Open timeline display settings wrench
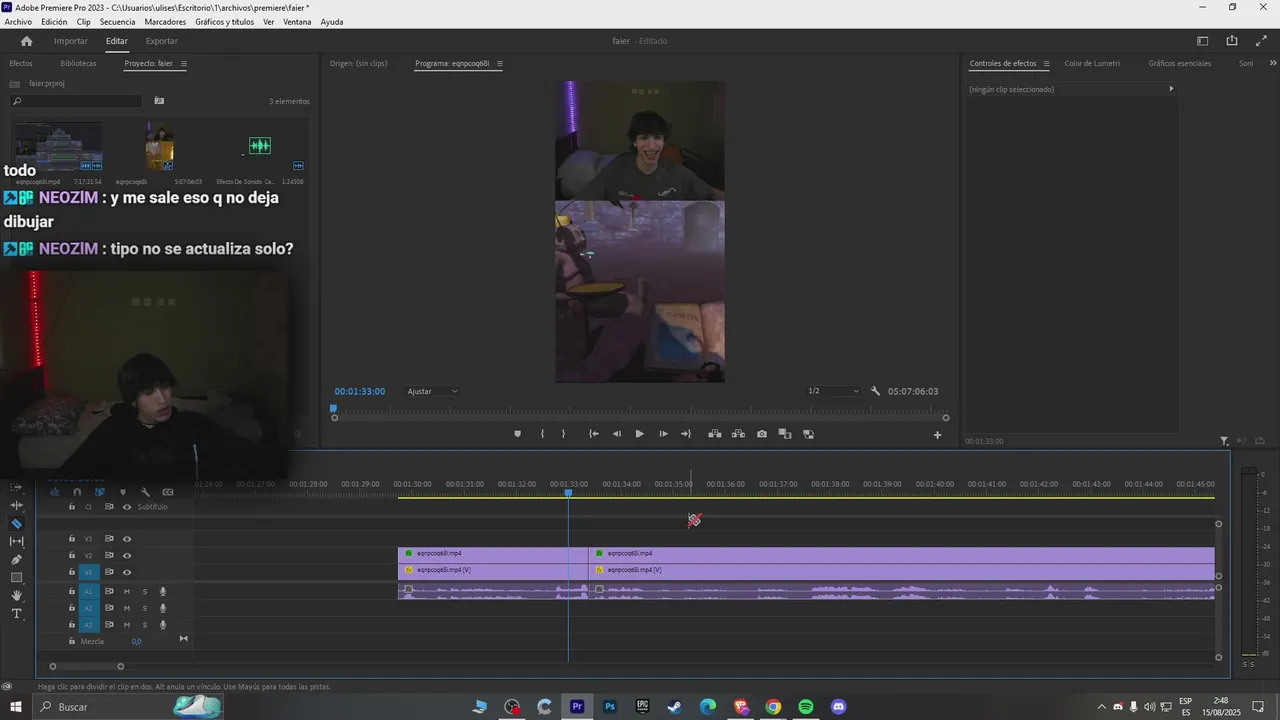The image size is (1280, 720). 145,492
